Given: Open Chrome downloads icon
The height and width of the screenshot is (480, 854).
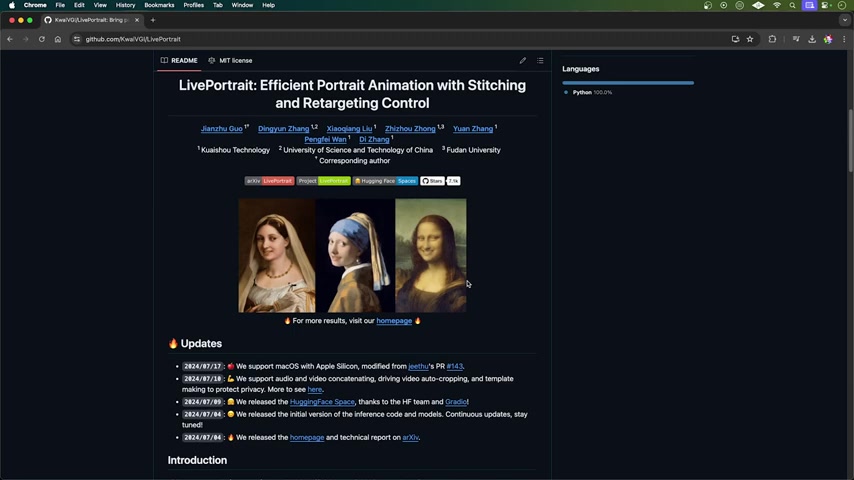Looking at the screenshot, I should pyautogui.click(x=812, y=39).
